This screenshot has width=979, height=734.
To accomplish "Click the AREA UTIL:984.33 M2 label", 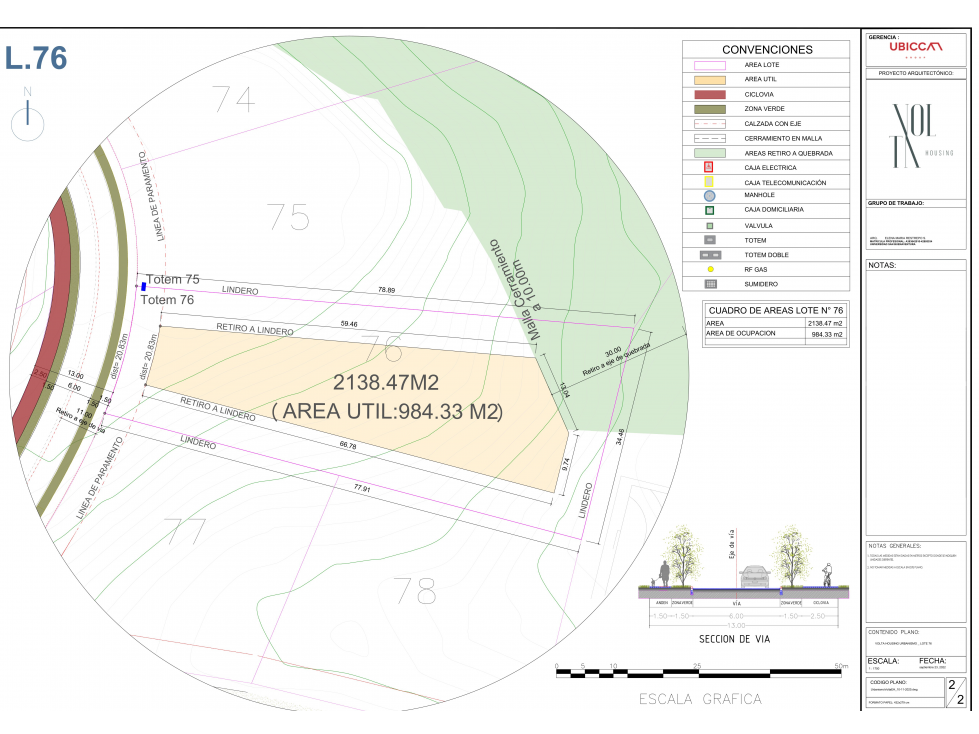I will pyautogui.click(x=387, y=412).
